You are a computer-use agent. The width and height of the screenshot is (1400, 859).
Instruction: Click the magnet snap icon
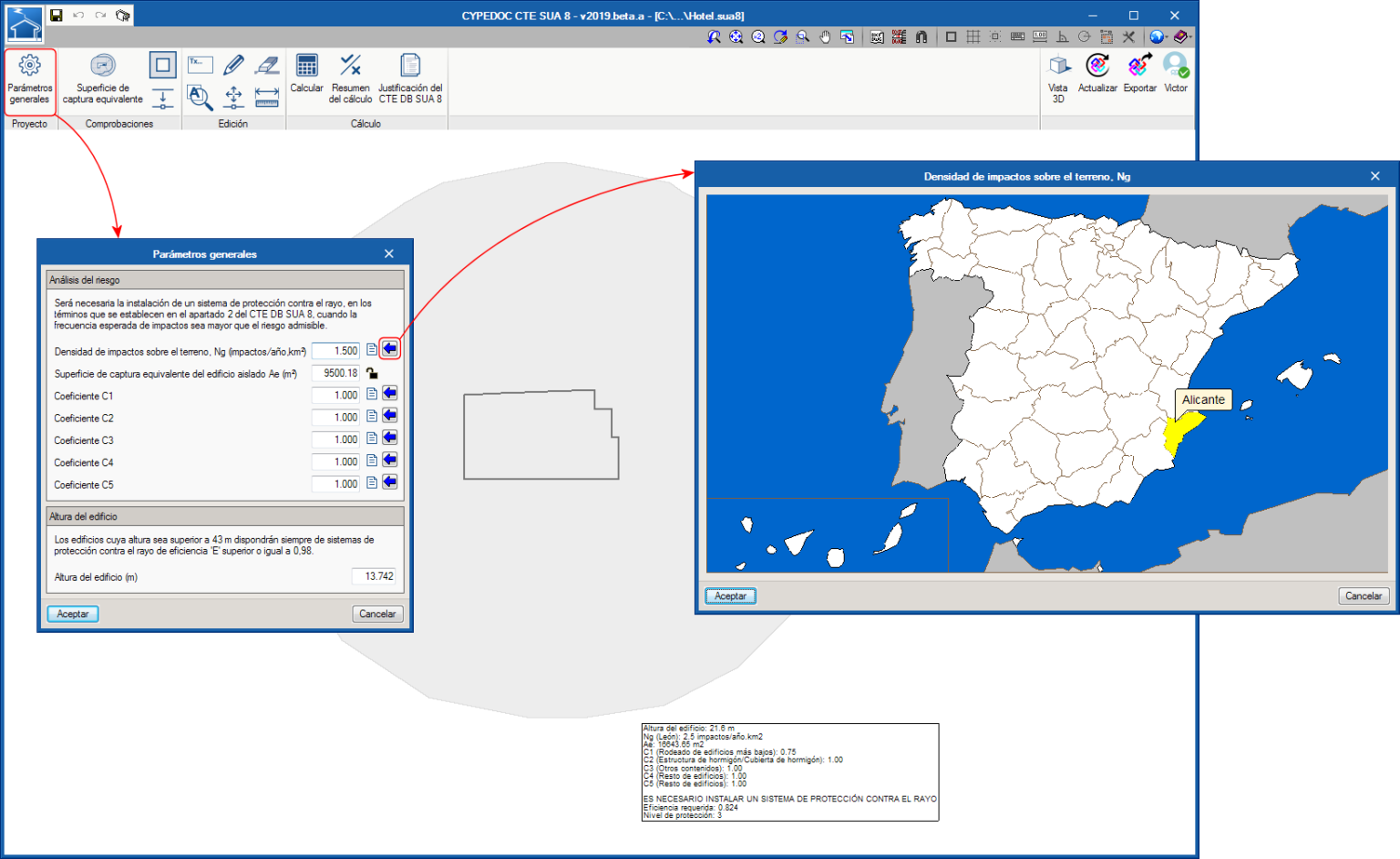[x=921, y=36]
